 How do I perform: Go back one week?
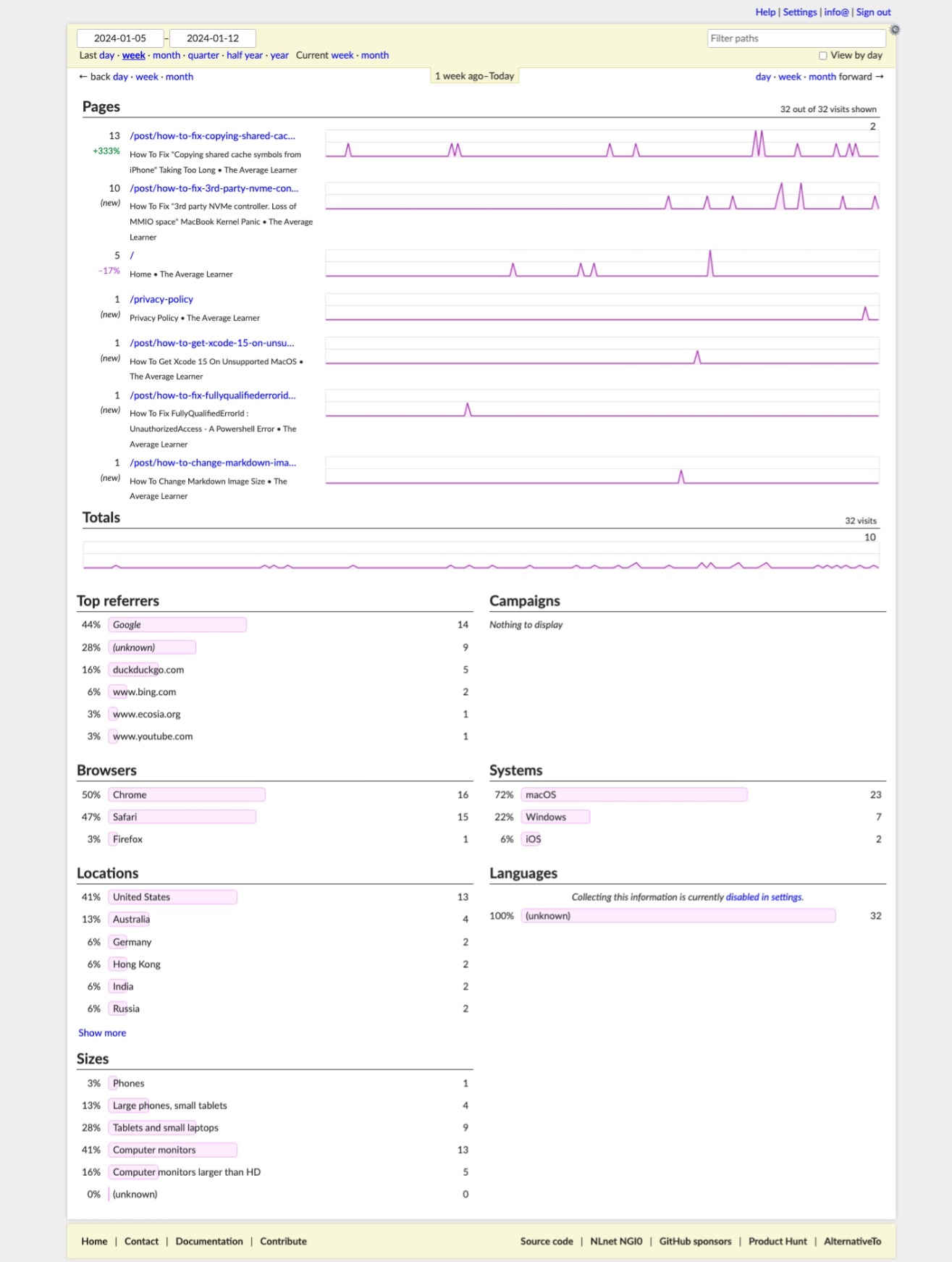(x=146, y=77)
